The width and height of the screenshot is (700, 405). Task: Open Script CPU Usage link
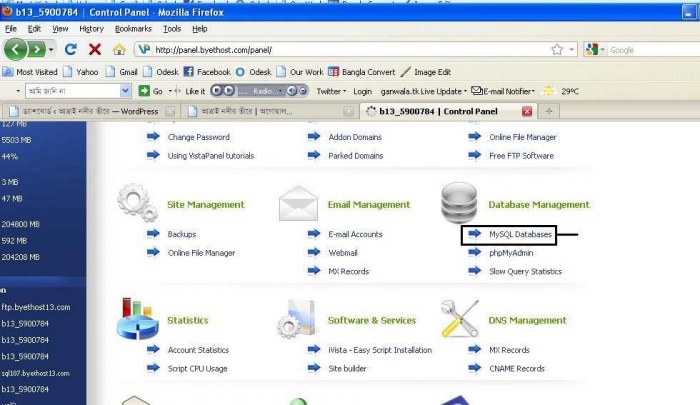click(x=197, y=368)
